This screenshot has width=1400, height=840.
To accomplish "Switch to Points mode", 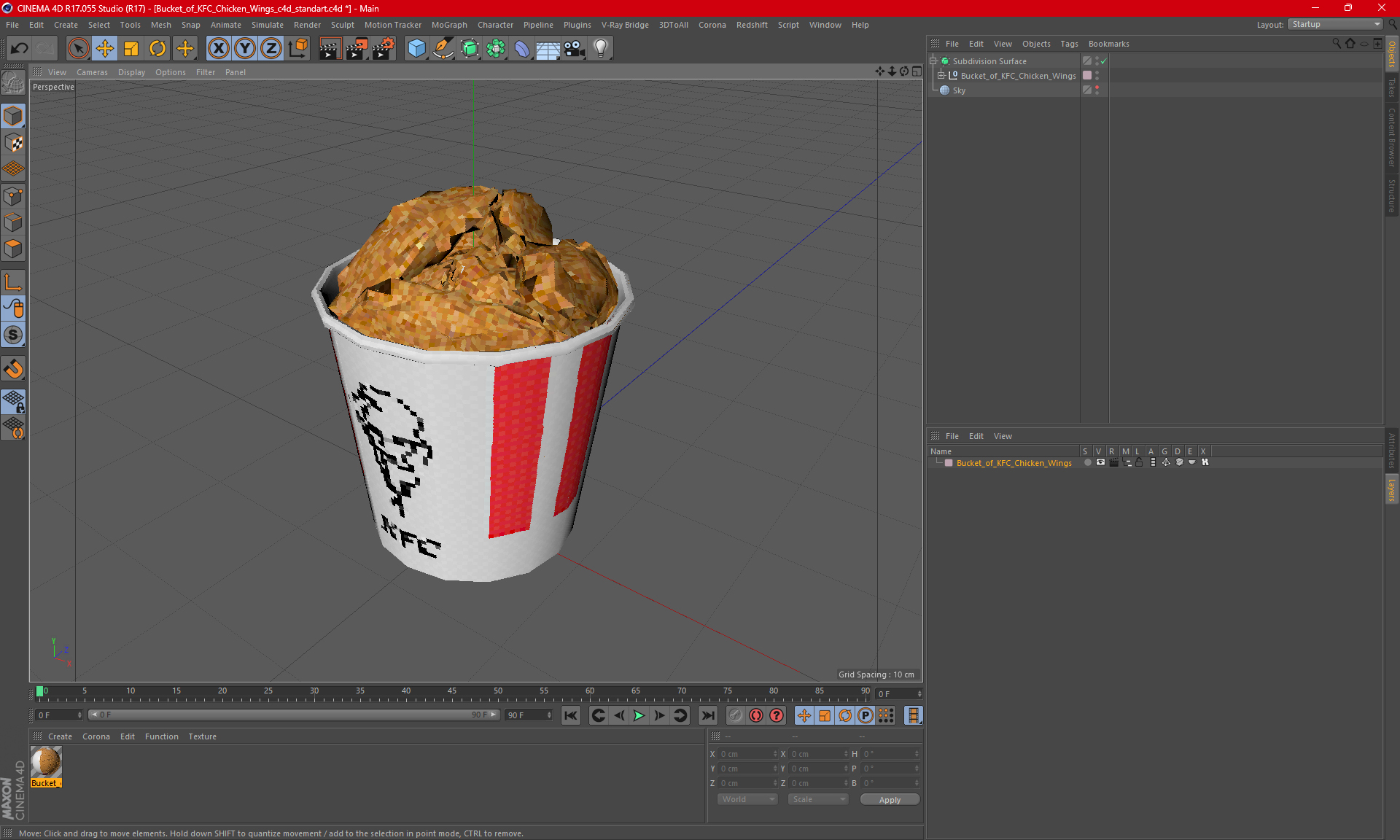I will click(13, 196).
